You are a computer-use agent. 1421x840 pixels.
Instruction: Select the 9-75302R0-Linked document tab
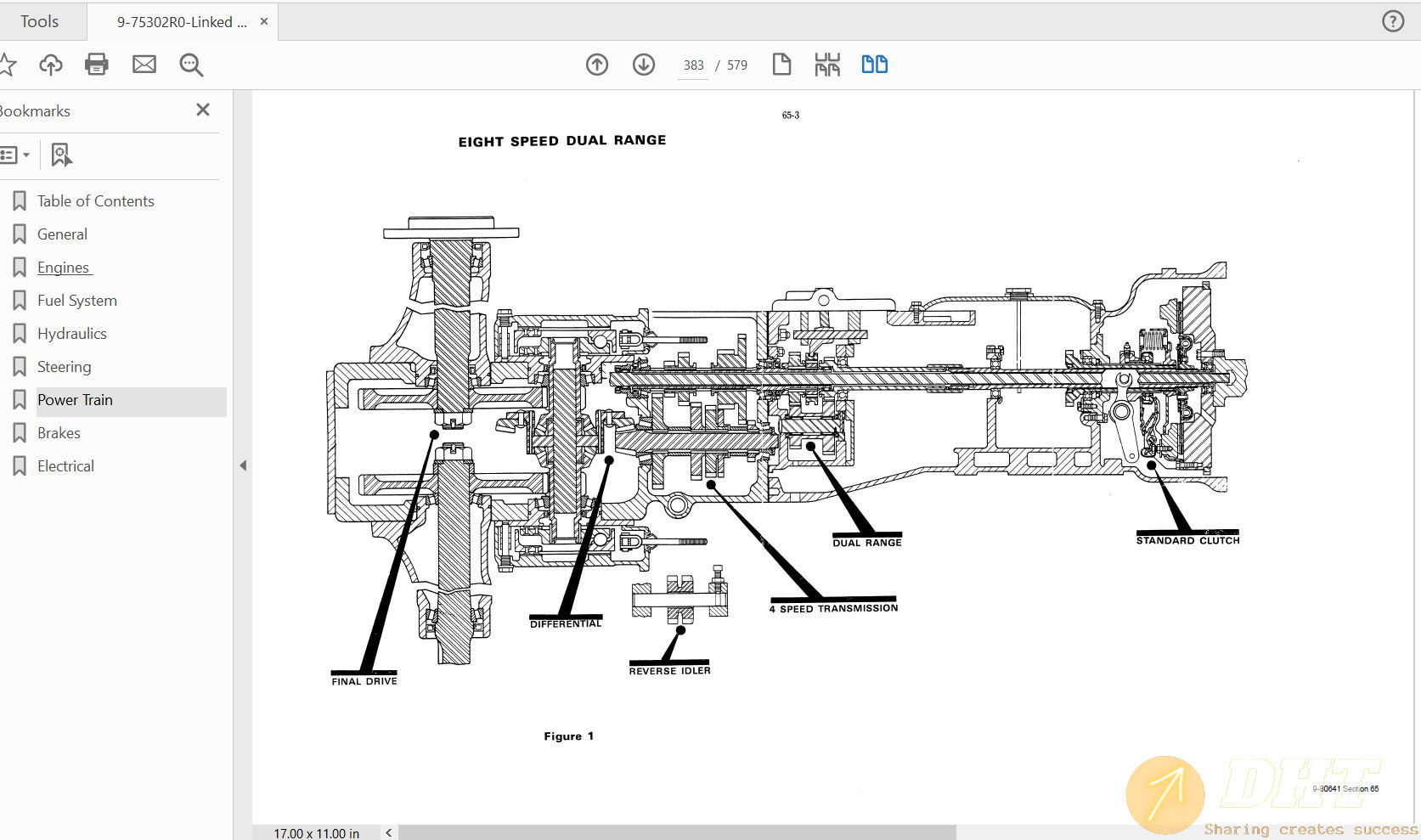182,22
